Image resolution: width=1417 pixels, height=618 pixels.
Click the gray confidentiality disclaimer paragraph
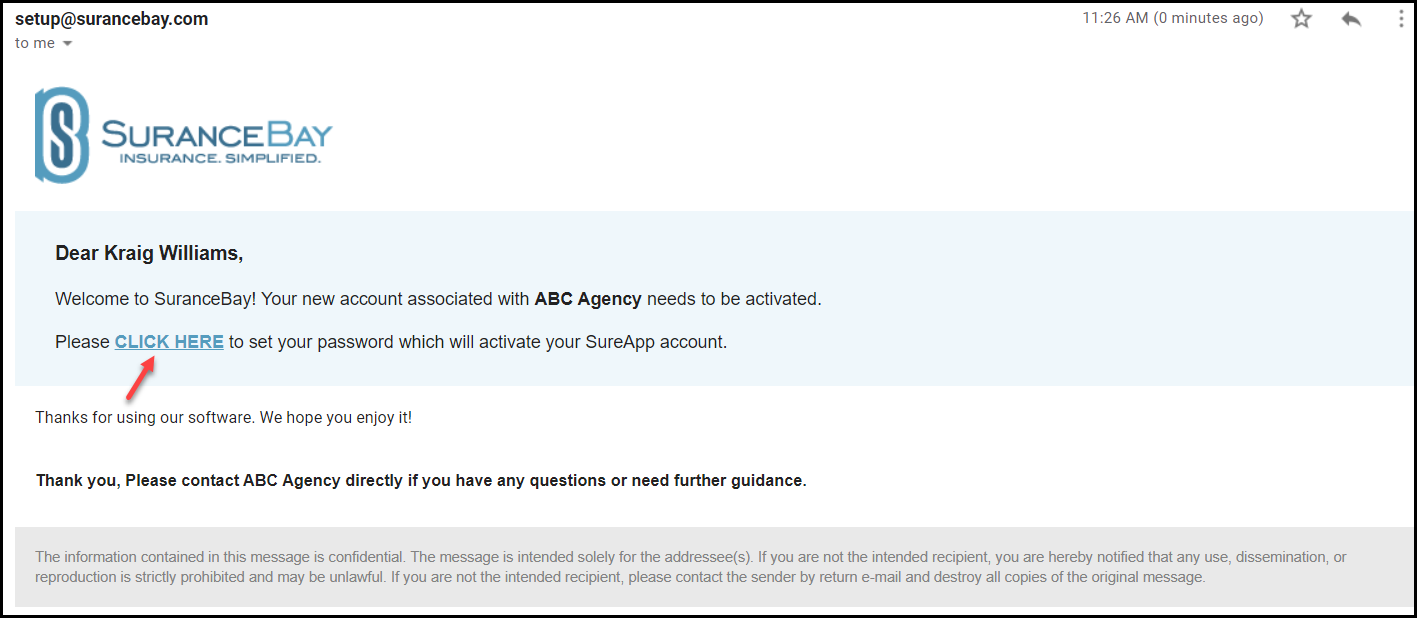(691, 567)
